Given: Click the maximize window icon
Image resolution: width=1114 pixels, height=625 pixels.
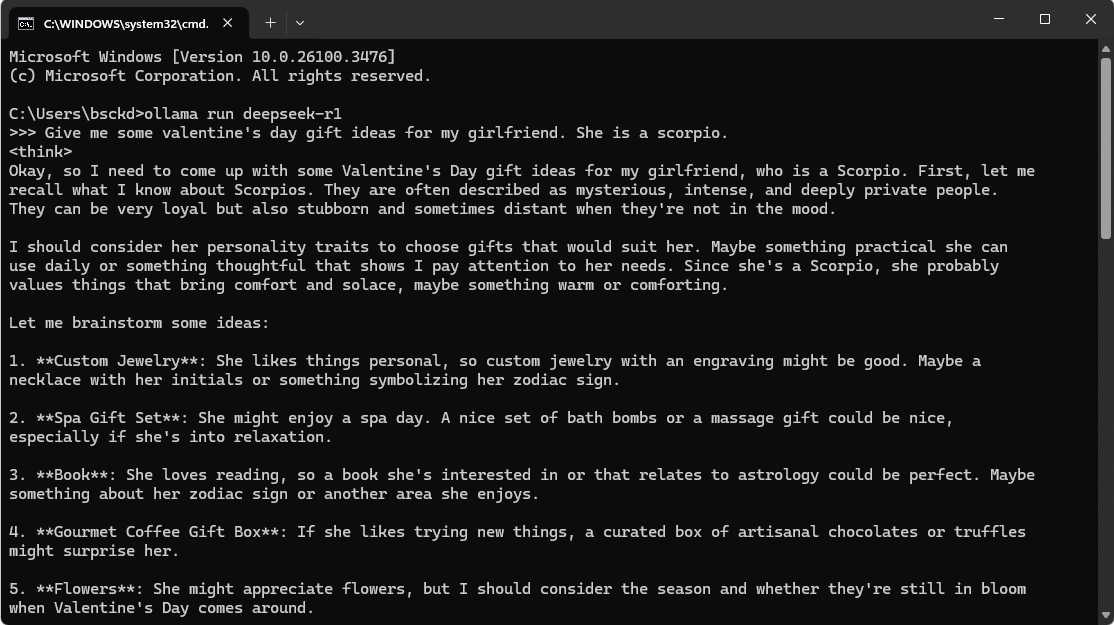Looking at the screenshot, I should (1044, 19).
